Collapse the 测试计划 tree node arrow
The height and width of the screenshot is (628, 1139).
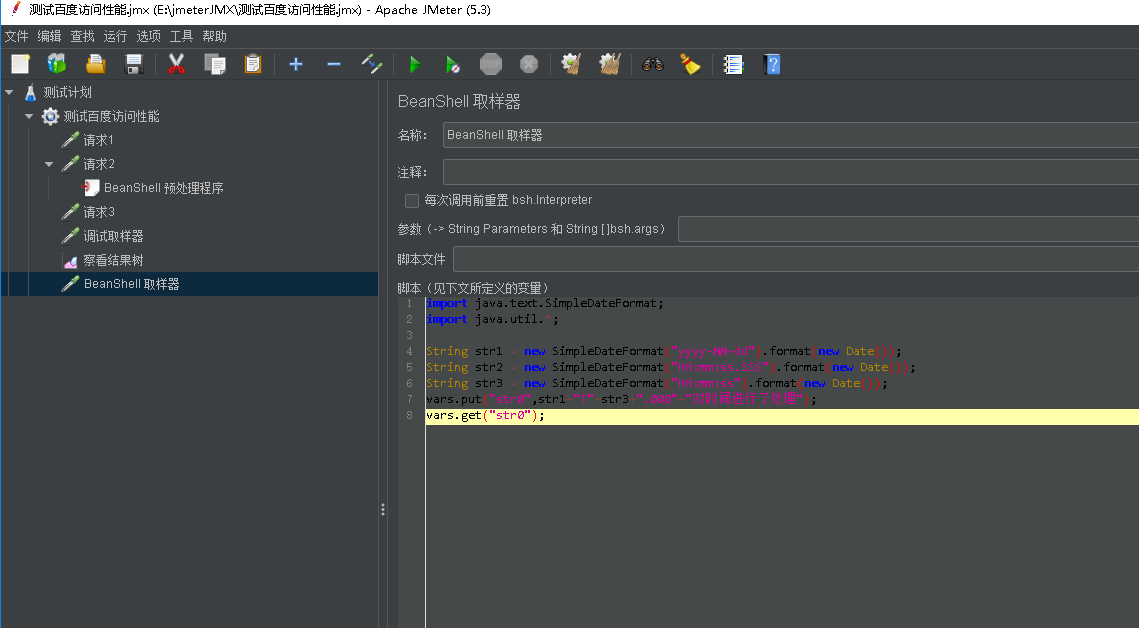click(x=9, y=92)
